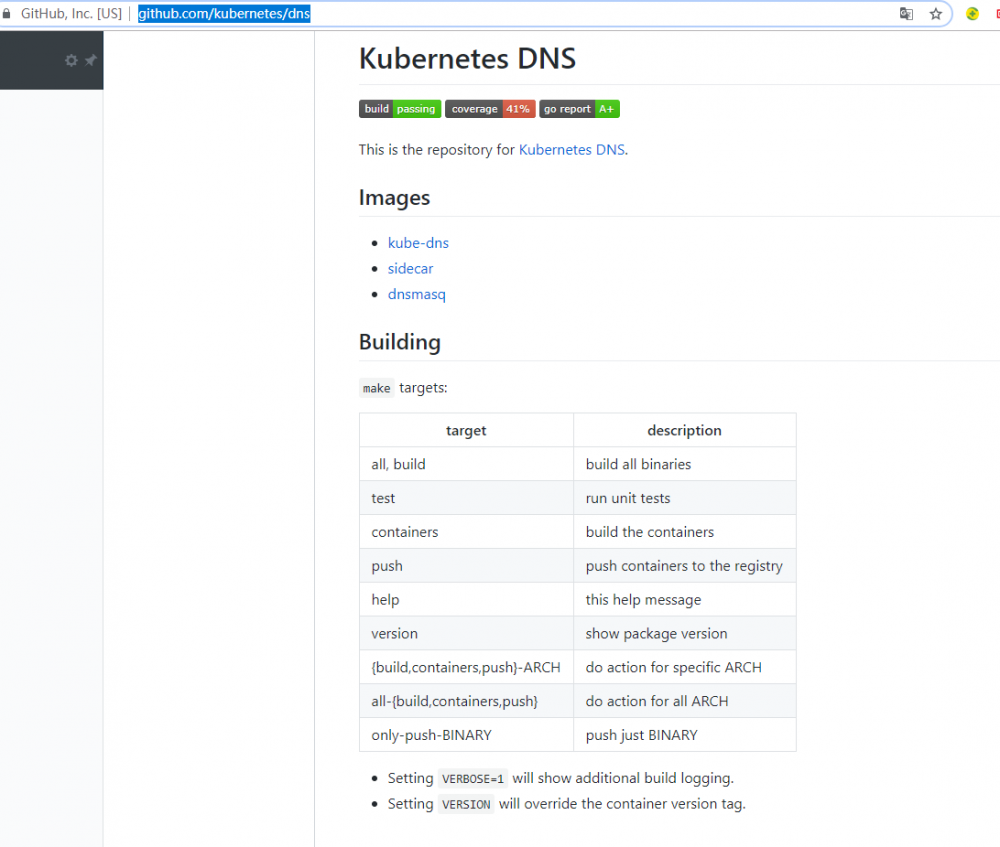Click the build passing badge
1000x847 pixels.
point(400,108)
